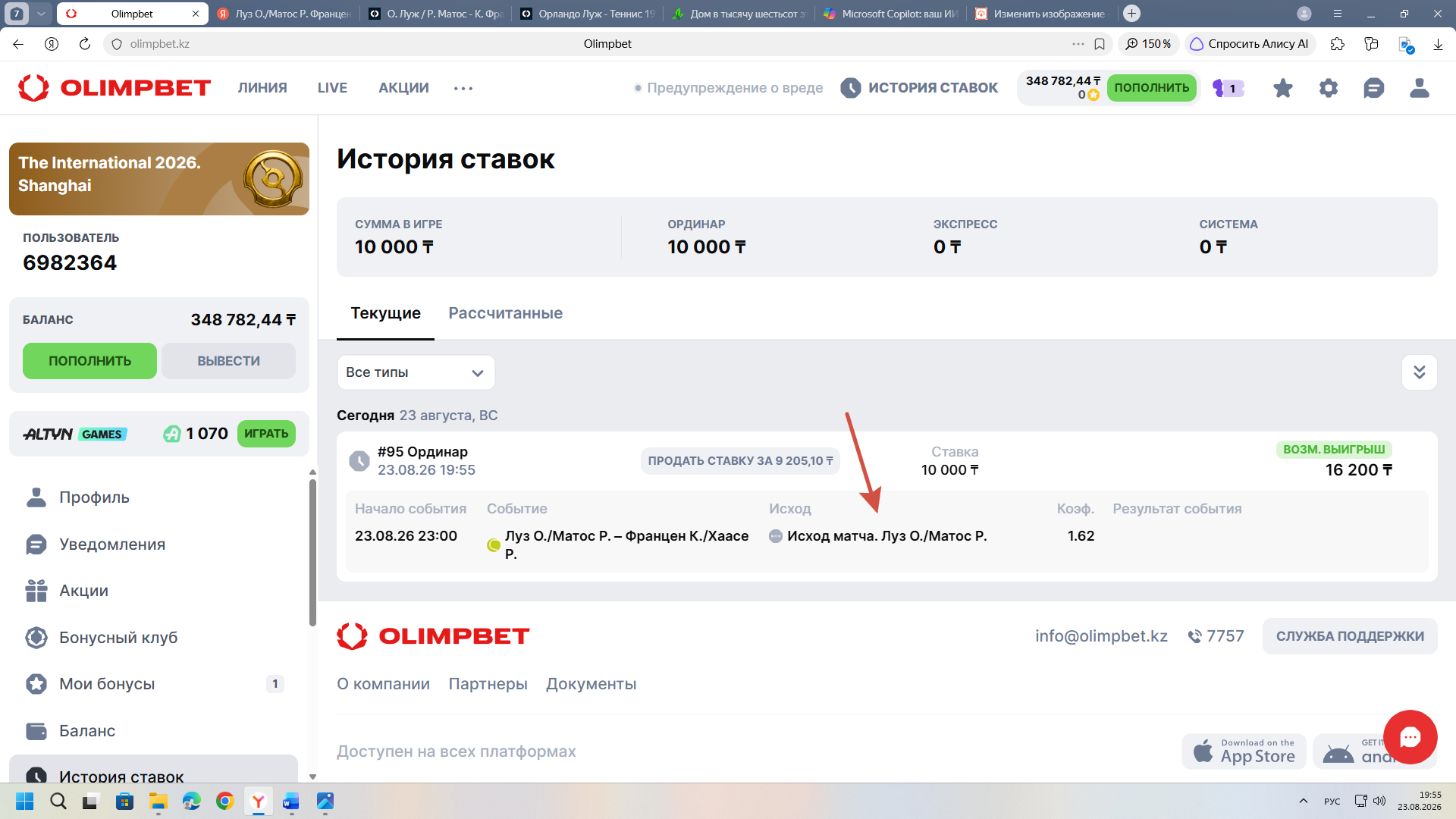This screenshot has height=819, width=1456.
Task: Click the Olimpbet logo in header
Action: point(115,88)
